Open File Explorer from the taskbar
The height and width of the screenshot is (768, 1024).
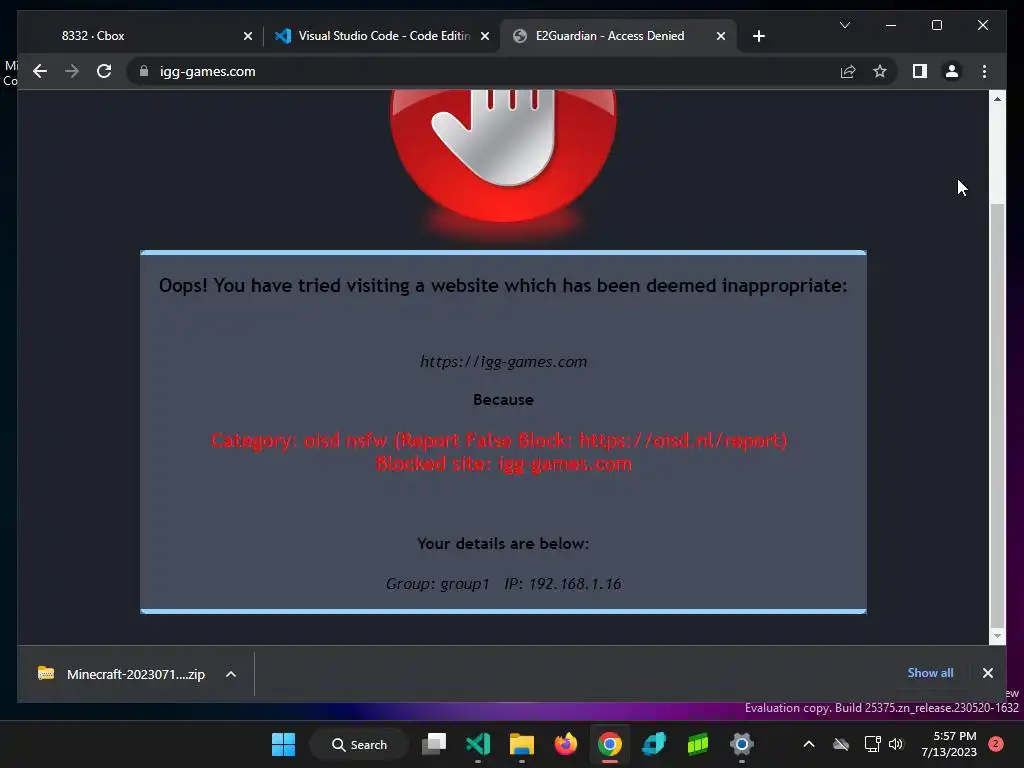click(522, 744)
